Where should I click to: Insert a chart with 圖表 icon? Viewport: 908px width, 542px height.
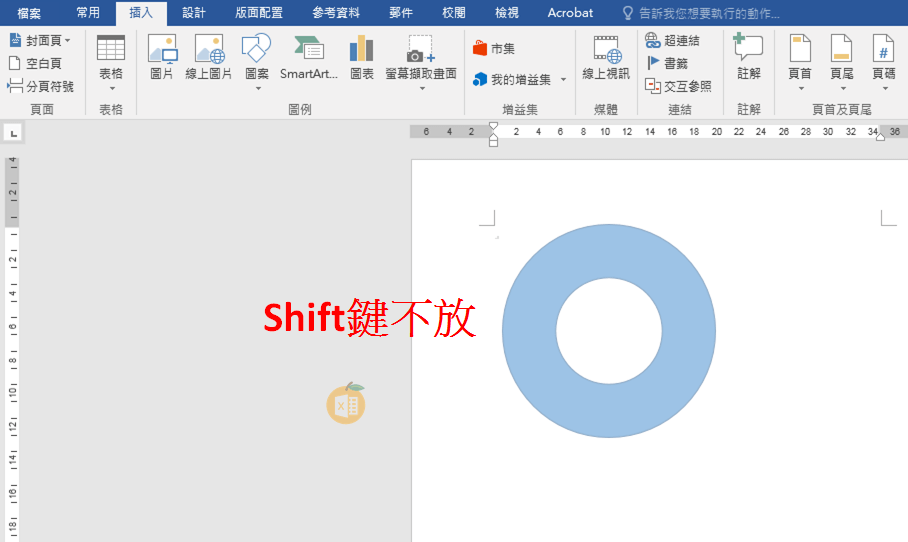pyautogui.click(x=361, y=49)
